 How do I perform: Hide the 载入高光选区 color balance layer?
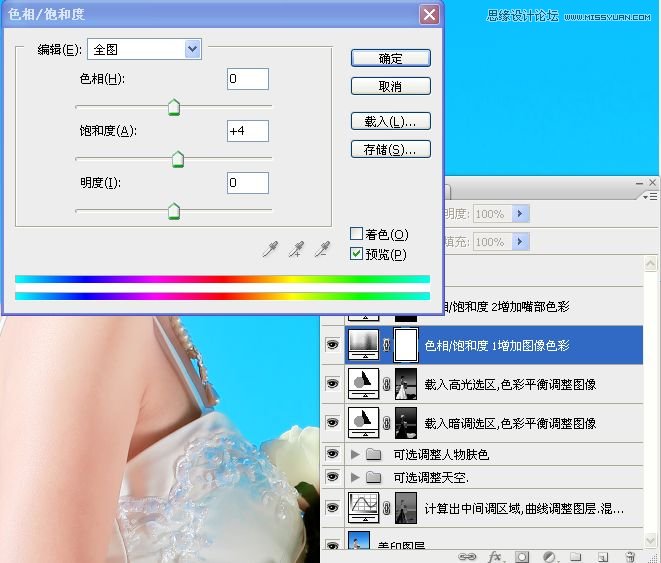pyautogui.click(x=333, y=383)
